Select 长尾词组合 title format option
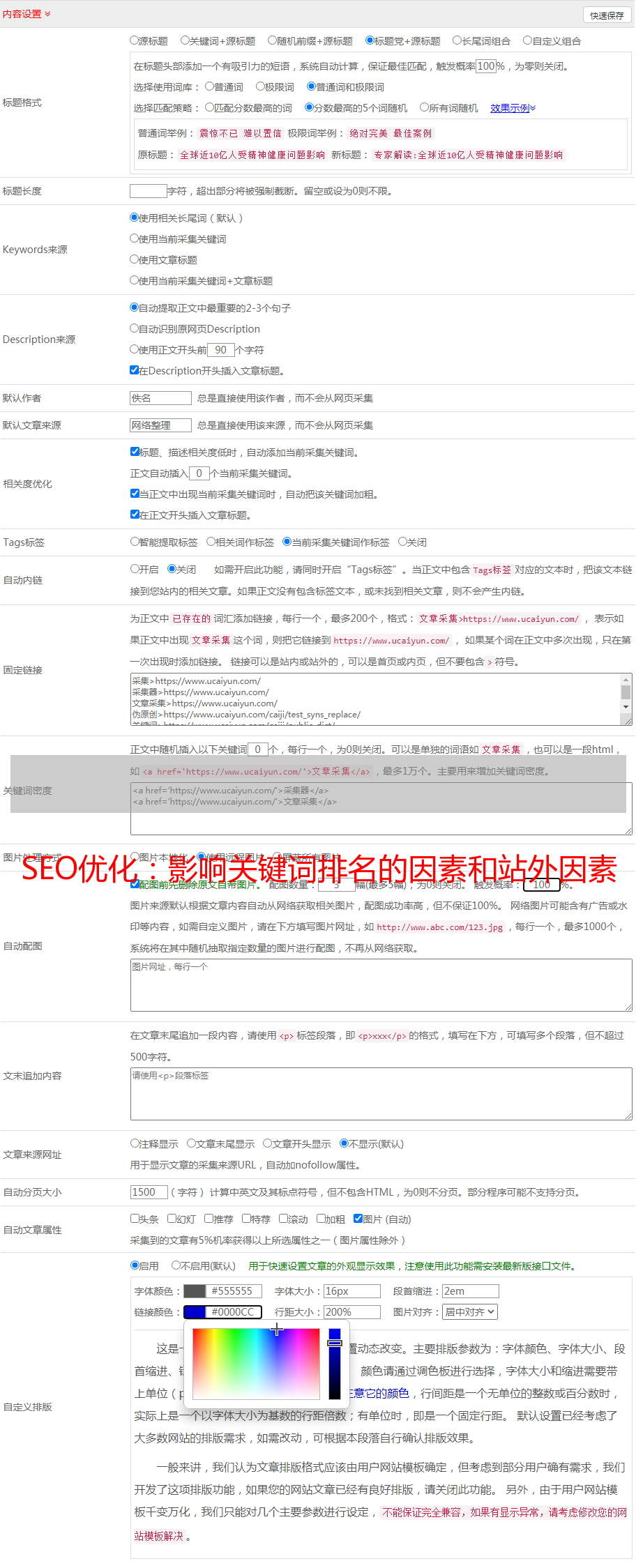Viewport: 636px width, 1568px height. [x=457, y=40]
